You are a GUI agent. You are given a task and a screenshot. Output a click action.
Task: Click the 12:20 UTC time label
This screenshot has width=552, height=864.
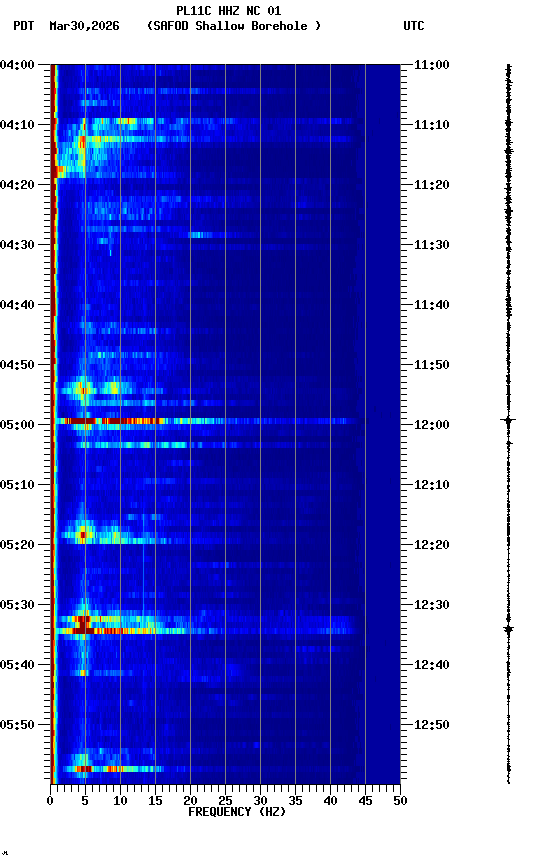pyautogui.click(x=432, y=546)
